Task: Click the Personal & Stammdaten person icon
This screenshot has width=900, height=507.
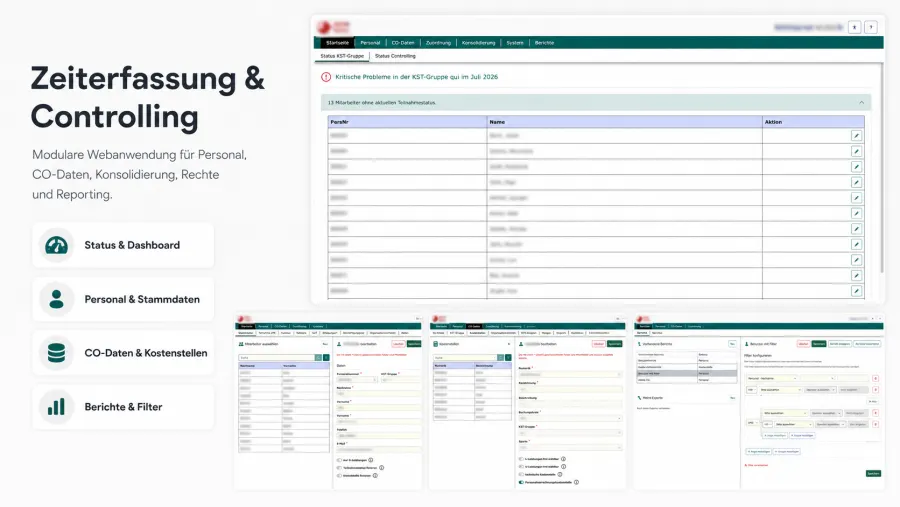Action: click(x=56, y=299)
